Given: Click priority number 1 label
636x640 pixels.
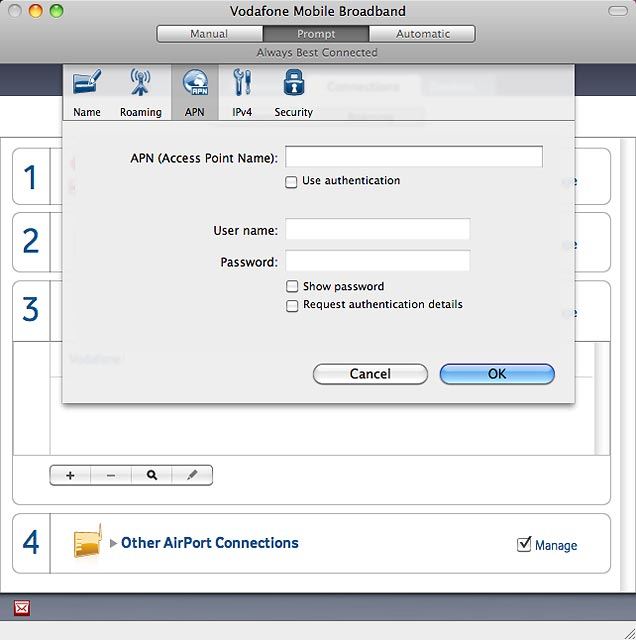Looking at the screenshot, I should (30, 177).
